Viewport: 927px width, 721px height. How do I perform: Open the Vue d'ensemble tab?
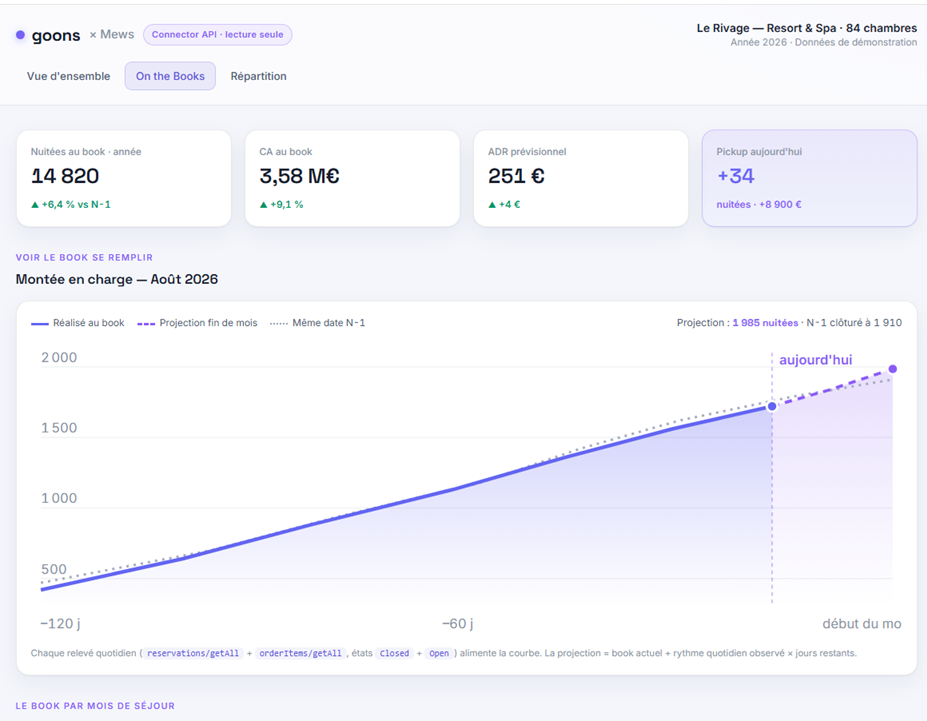(x=68, y=76)
